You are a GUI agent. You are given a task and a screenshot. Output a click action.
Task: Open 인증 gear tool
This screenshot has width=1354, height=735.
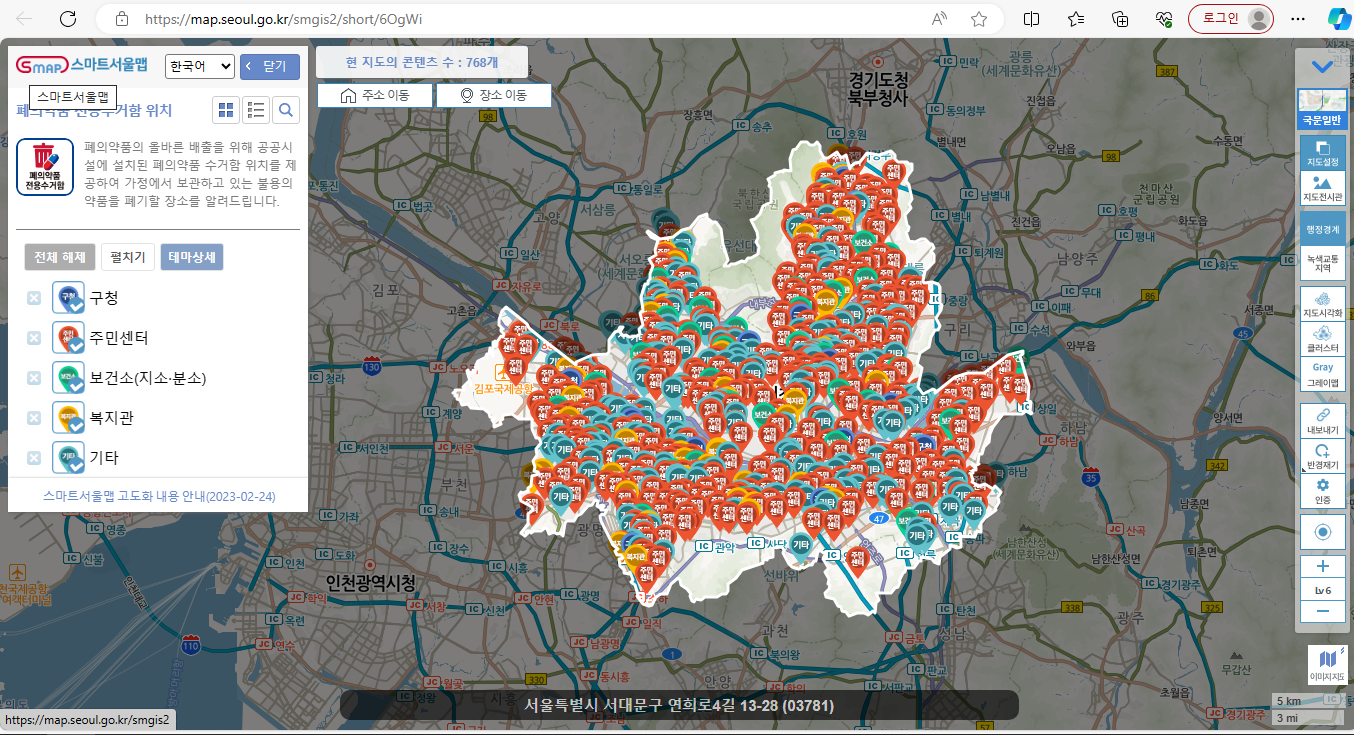pyautogui.click(x=1322, y=491)
